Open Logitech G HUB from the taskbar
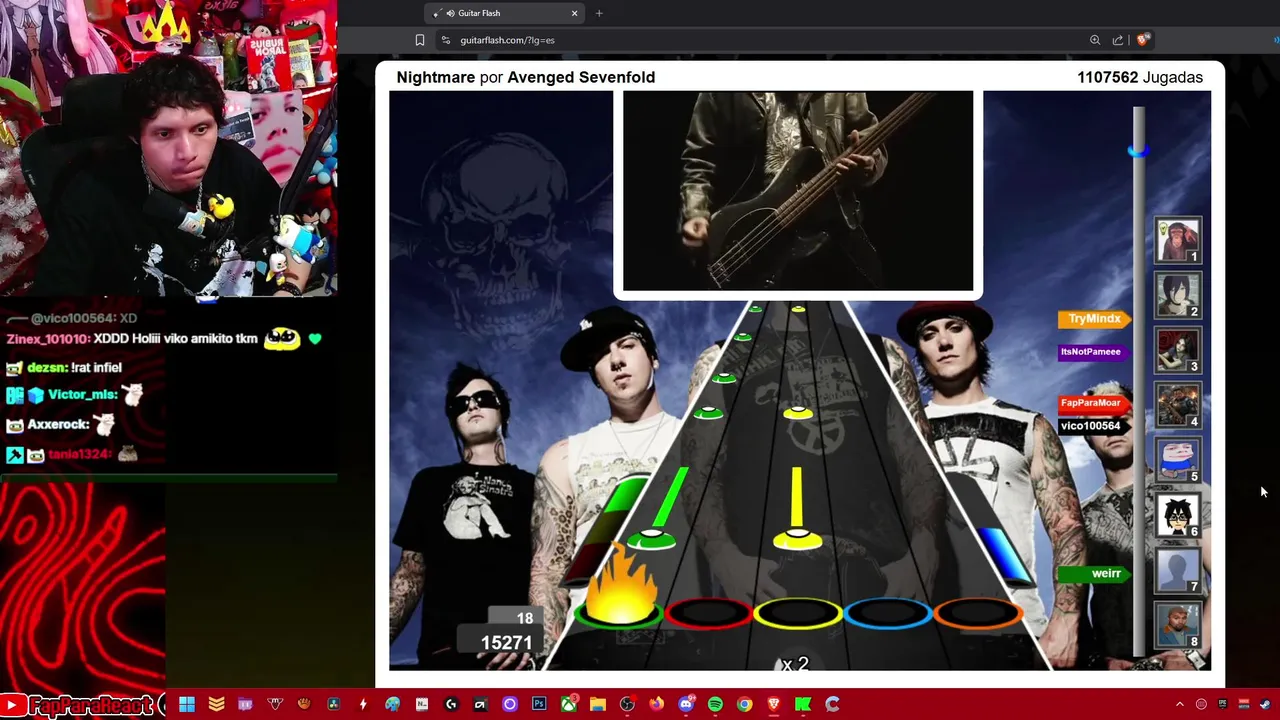Viewport: 1280px width, 720px height. [451, 704]
